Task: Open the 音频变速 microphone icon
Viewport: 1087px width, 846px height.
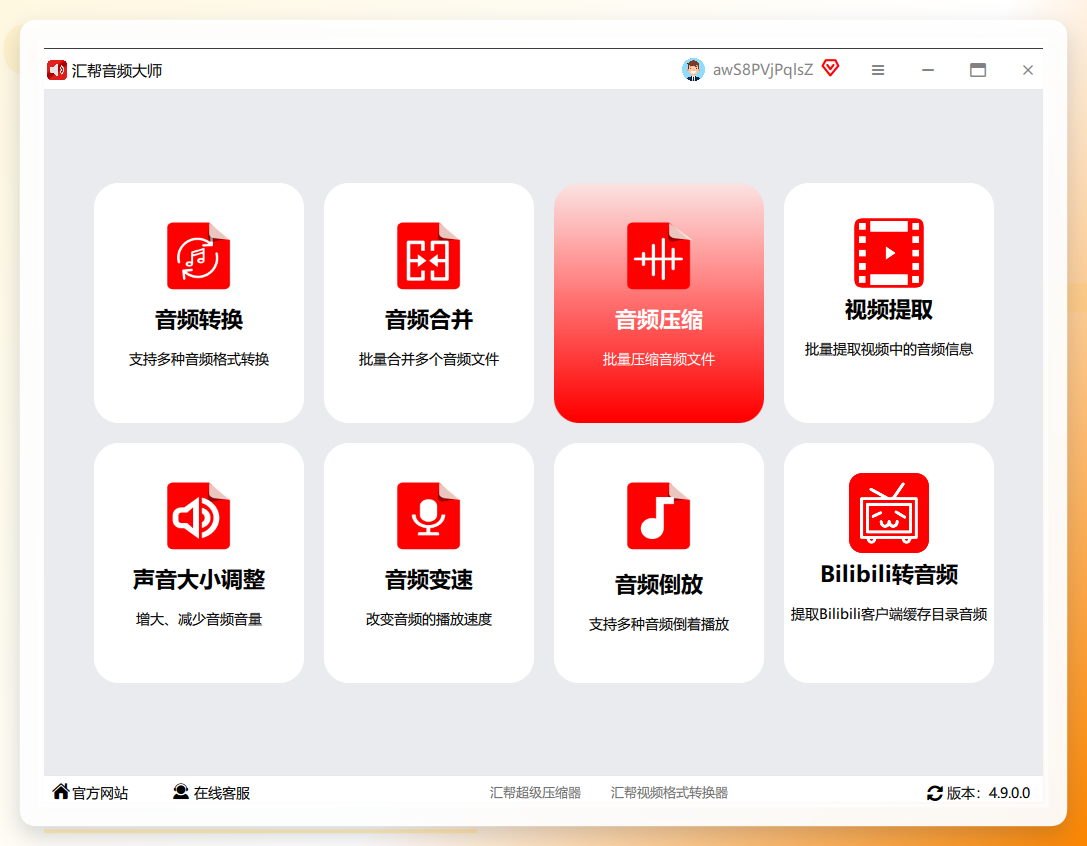Action: coord(428,516)
